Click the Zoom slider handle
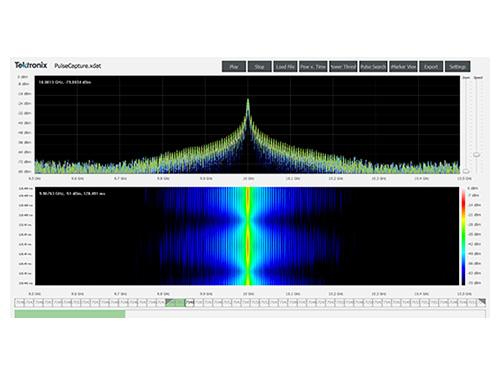500x370 pixels. coord(466,171)
